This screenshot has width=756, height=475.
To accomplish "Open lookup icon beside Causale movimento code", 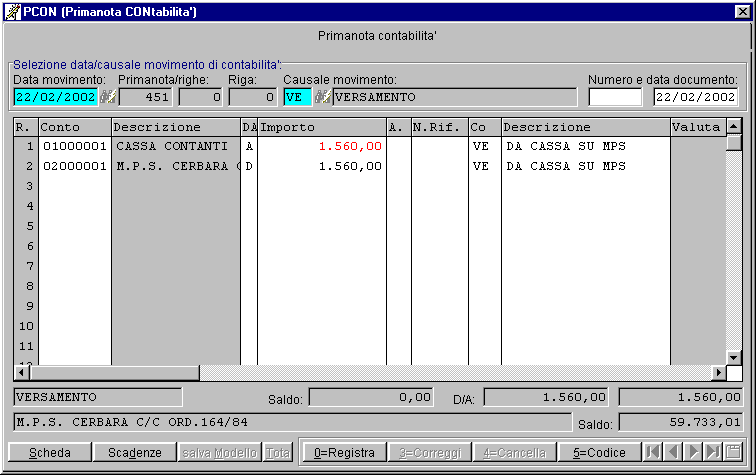I will pyautogui.click(x=322, y=97).
